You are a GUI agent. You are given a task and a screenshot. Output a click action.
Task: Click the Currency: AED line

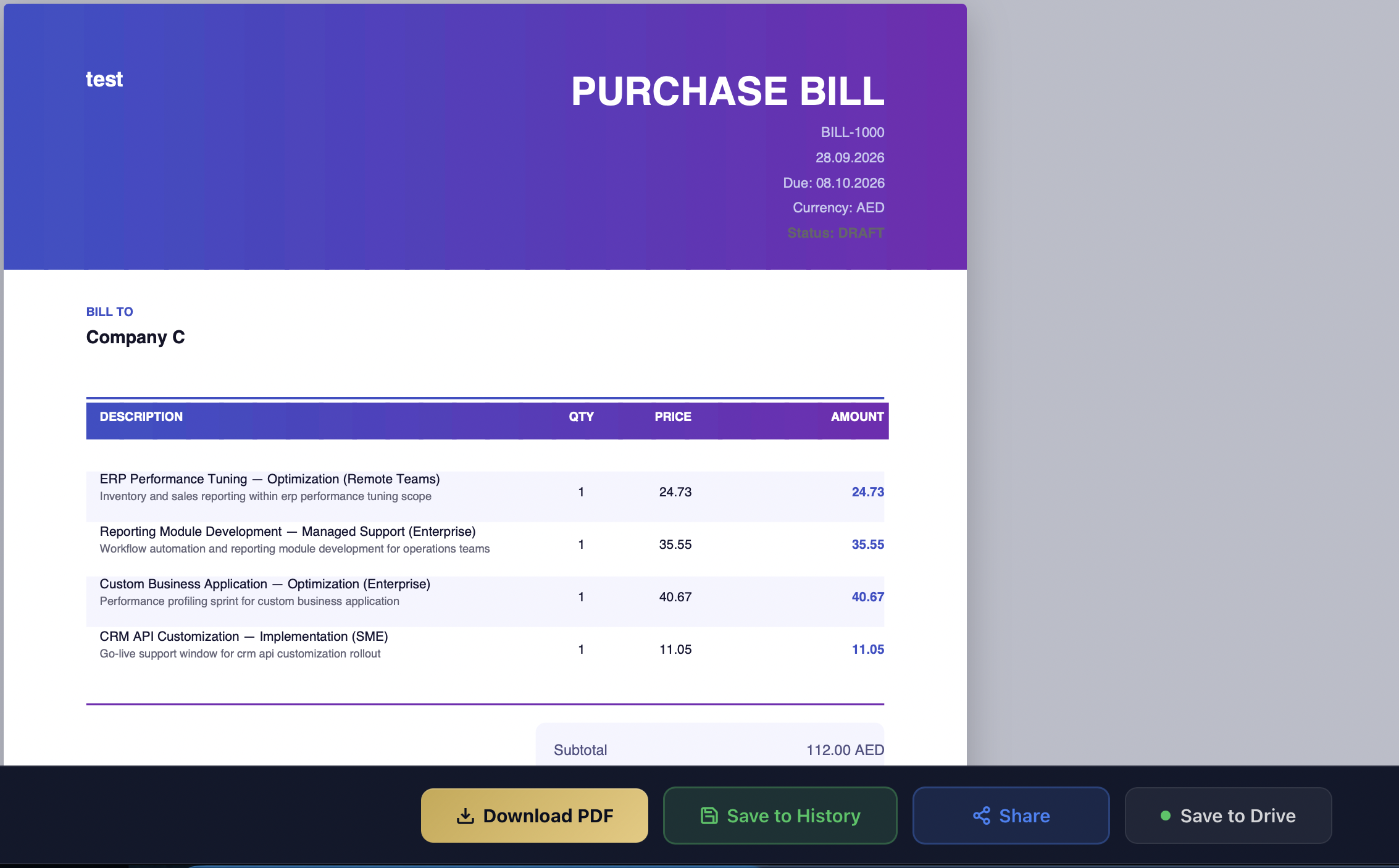(x=838, y=207)
